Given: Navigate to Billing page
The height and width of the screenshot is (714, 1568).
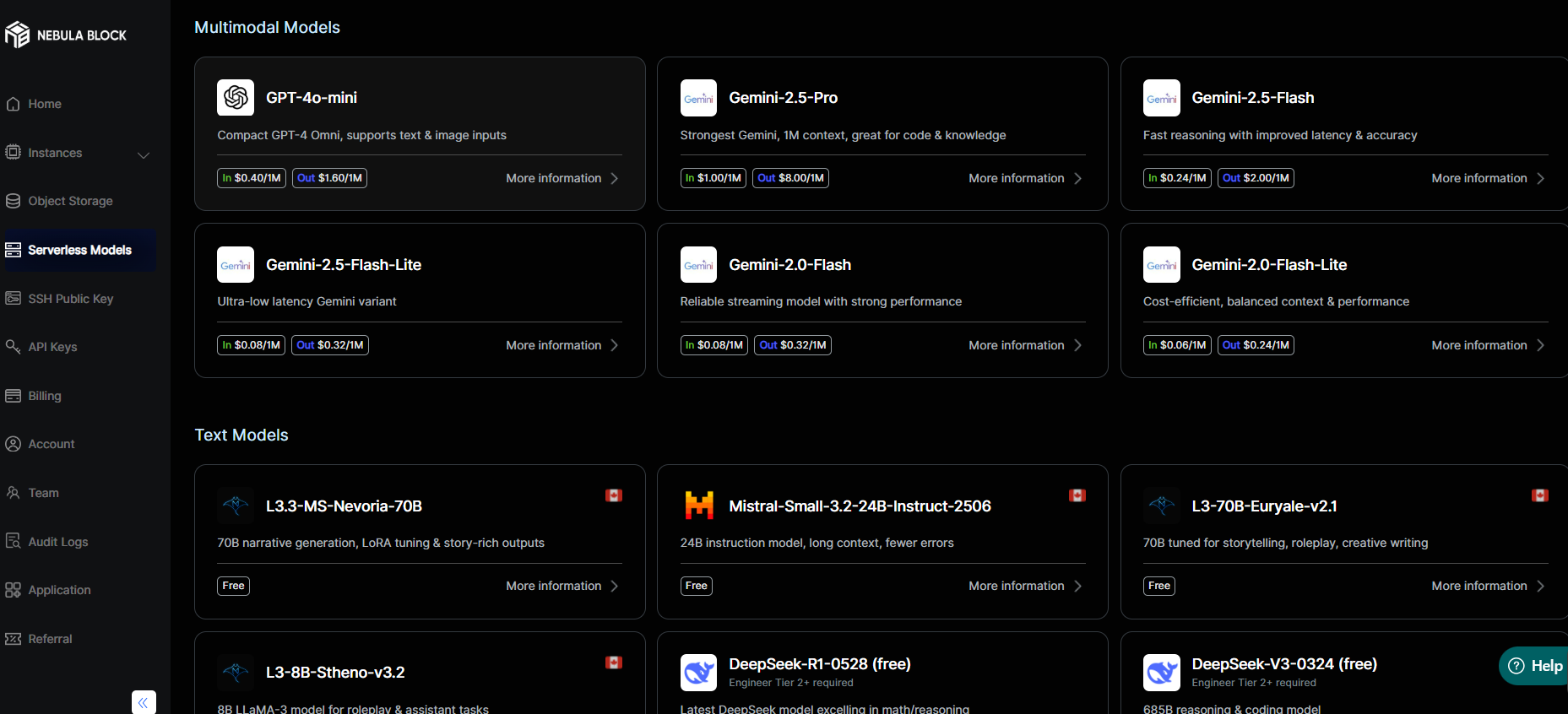Looking at the screenshot, I should click(44, 396).
